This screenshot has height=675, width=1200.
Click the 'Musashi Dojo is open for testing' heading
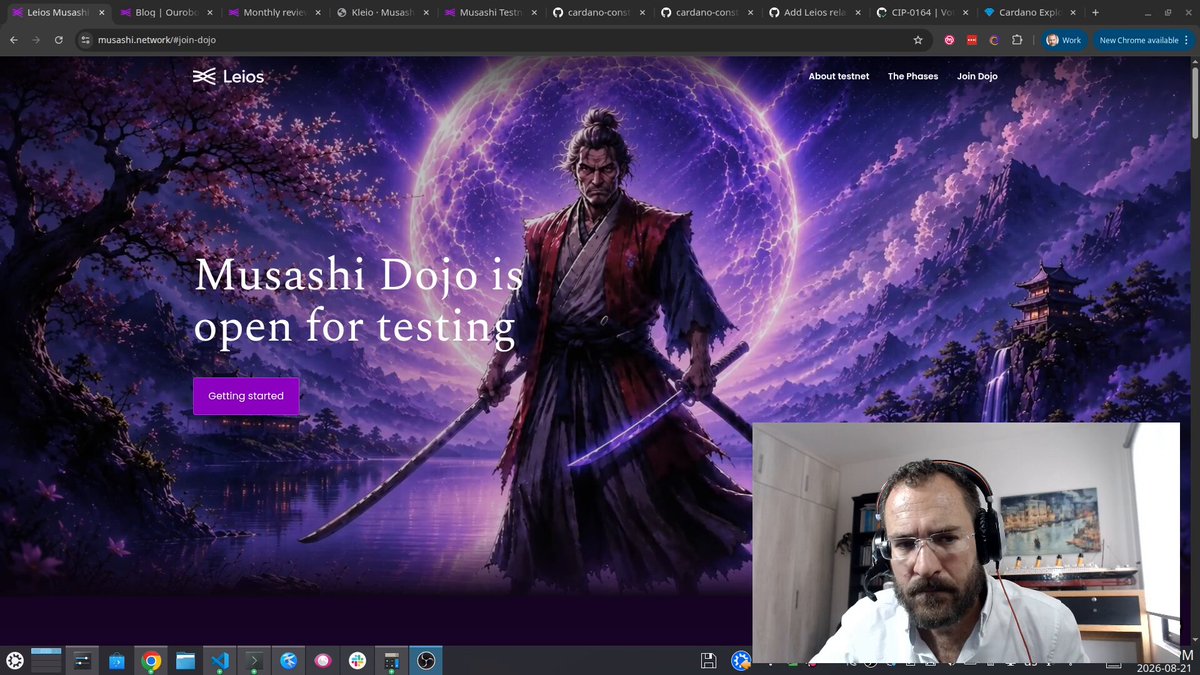(x=358, y=300)
